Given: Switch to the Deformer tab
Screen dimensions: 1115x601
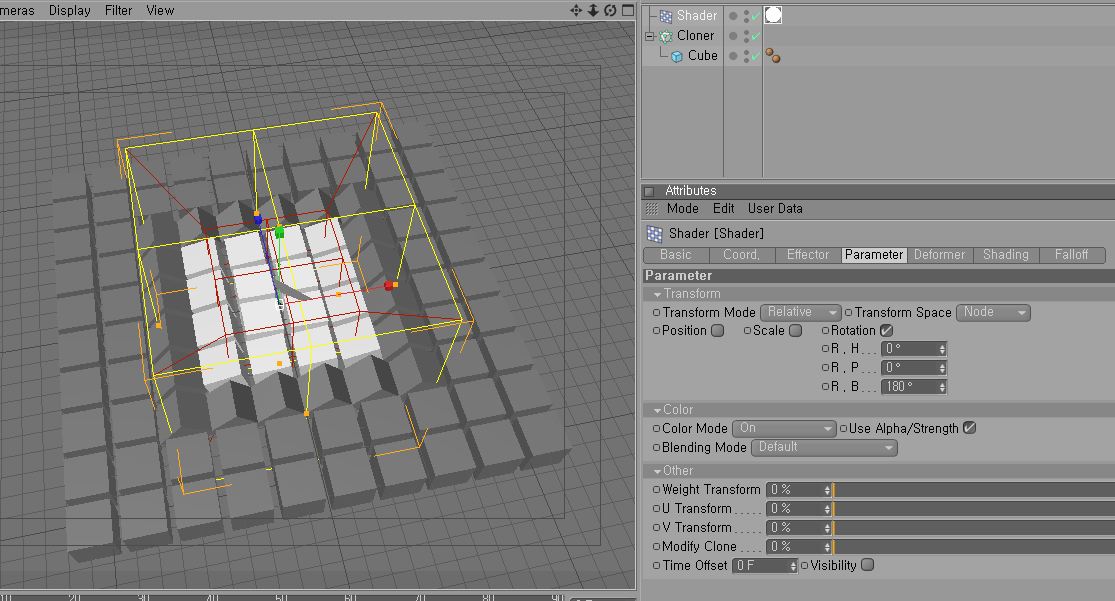Looking at the screenshot, I should tap(939, 255).
